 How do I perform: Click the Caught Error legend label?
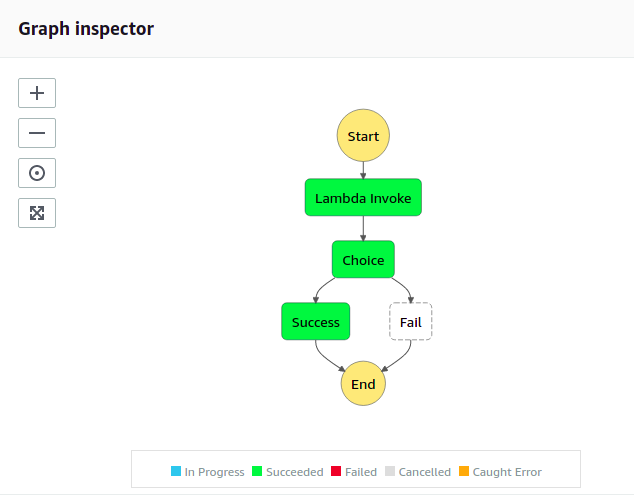507,472
